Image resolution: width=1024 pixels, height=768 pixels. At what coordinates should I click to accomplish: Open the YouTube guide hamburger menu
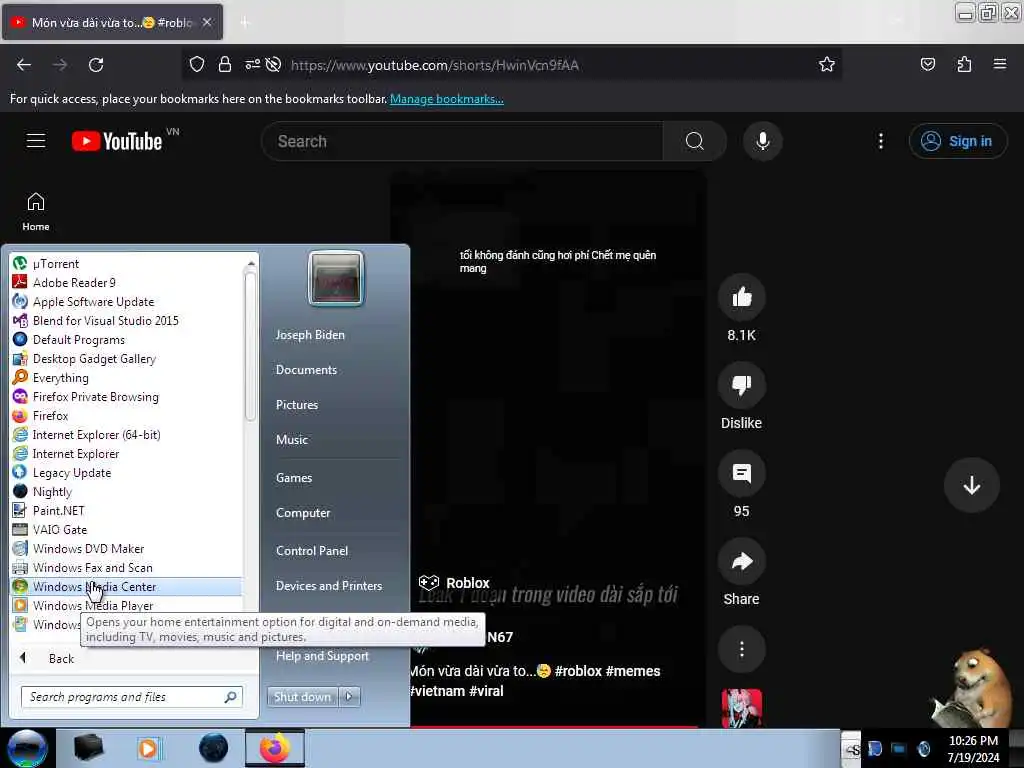(36, 141)
